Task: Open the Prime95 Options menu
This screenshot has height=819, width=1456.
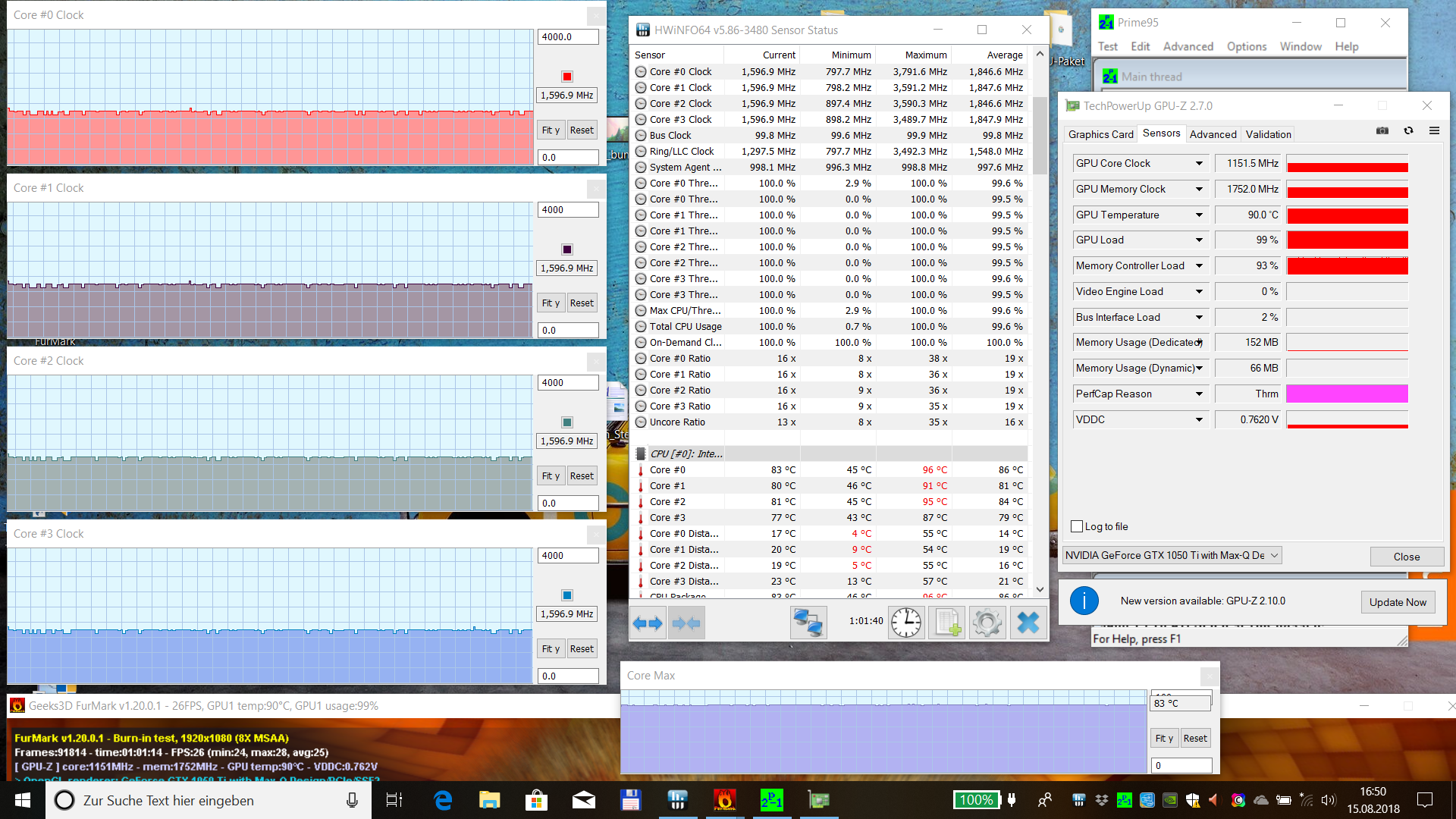Action: point(1246,46)
